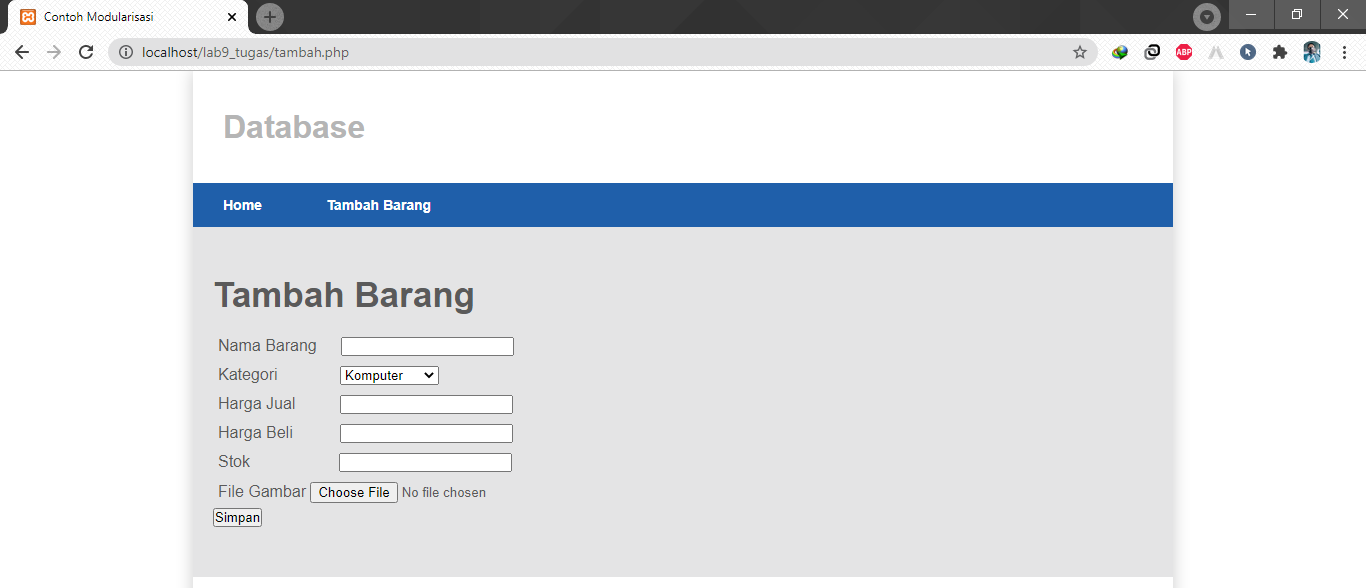Minimize the Chrome window
This screenshot has width=1366, height=588.
point(1251,14)
